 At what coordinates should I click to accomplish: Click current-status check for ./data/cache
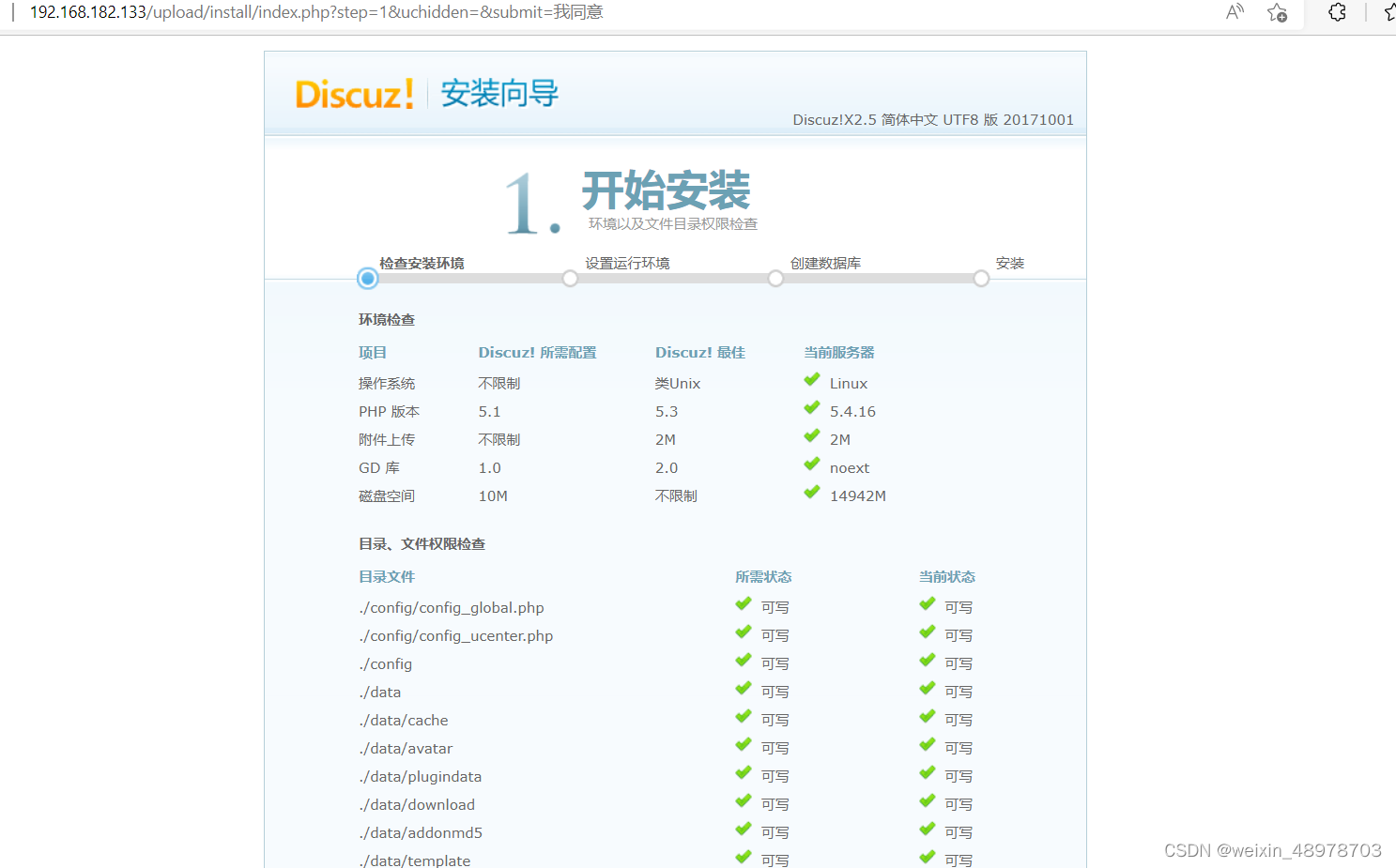[x=928, y=717]
